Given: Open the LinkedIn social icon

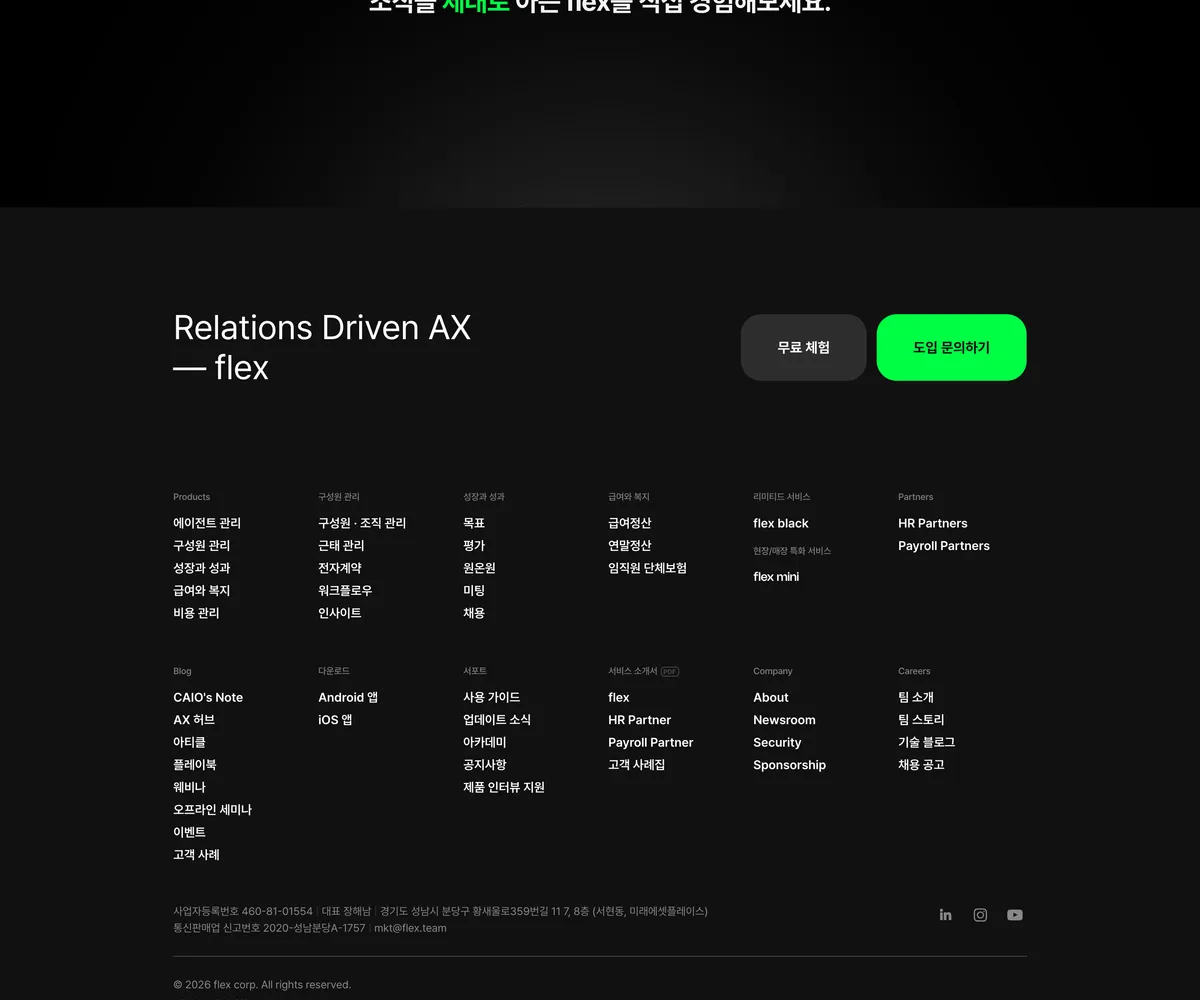Looking at the screenshot, I should [x=945, y=915].
